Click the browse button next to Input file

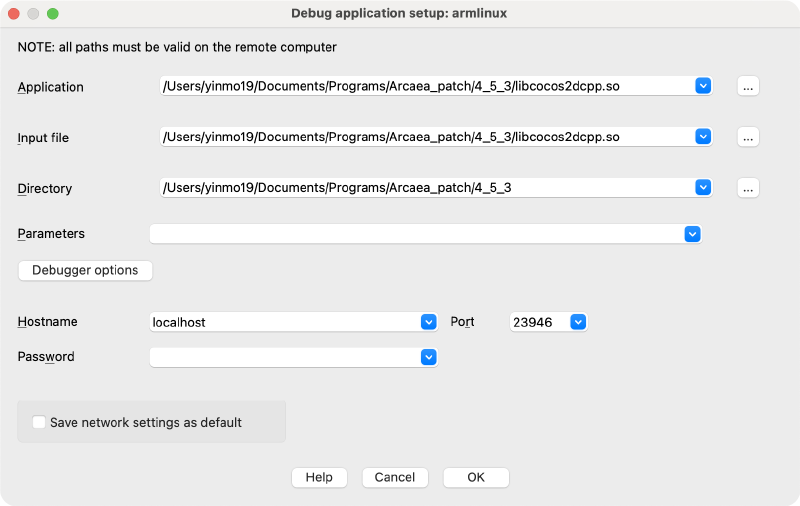(x=748, y=137)
